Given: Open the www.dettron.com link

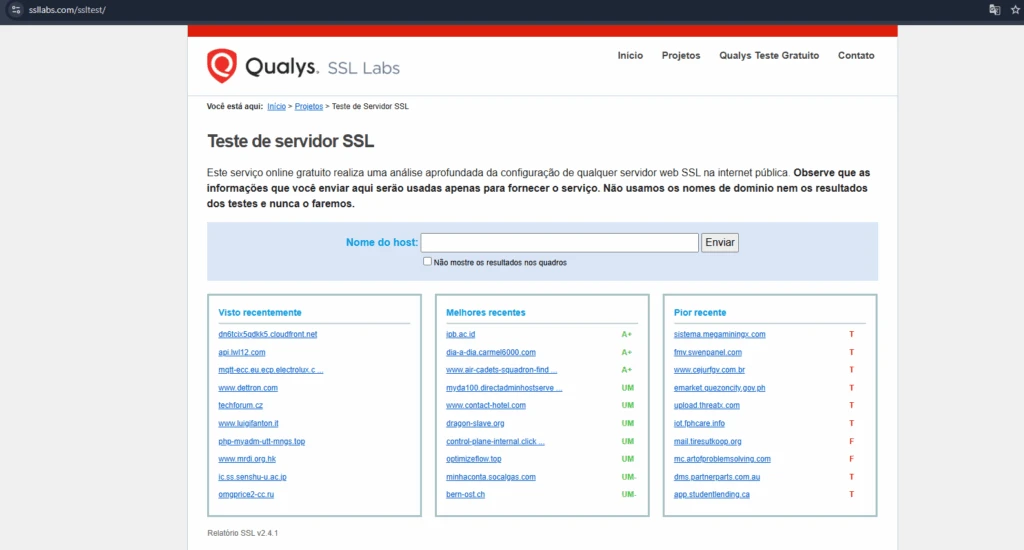Looking at the screenshot, I should (x=248, y=388).
